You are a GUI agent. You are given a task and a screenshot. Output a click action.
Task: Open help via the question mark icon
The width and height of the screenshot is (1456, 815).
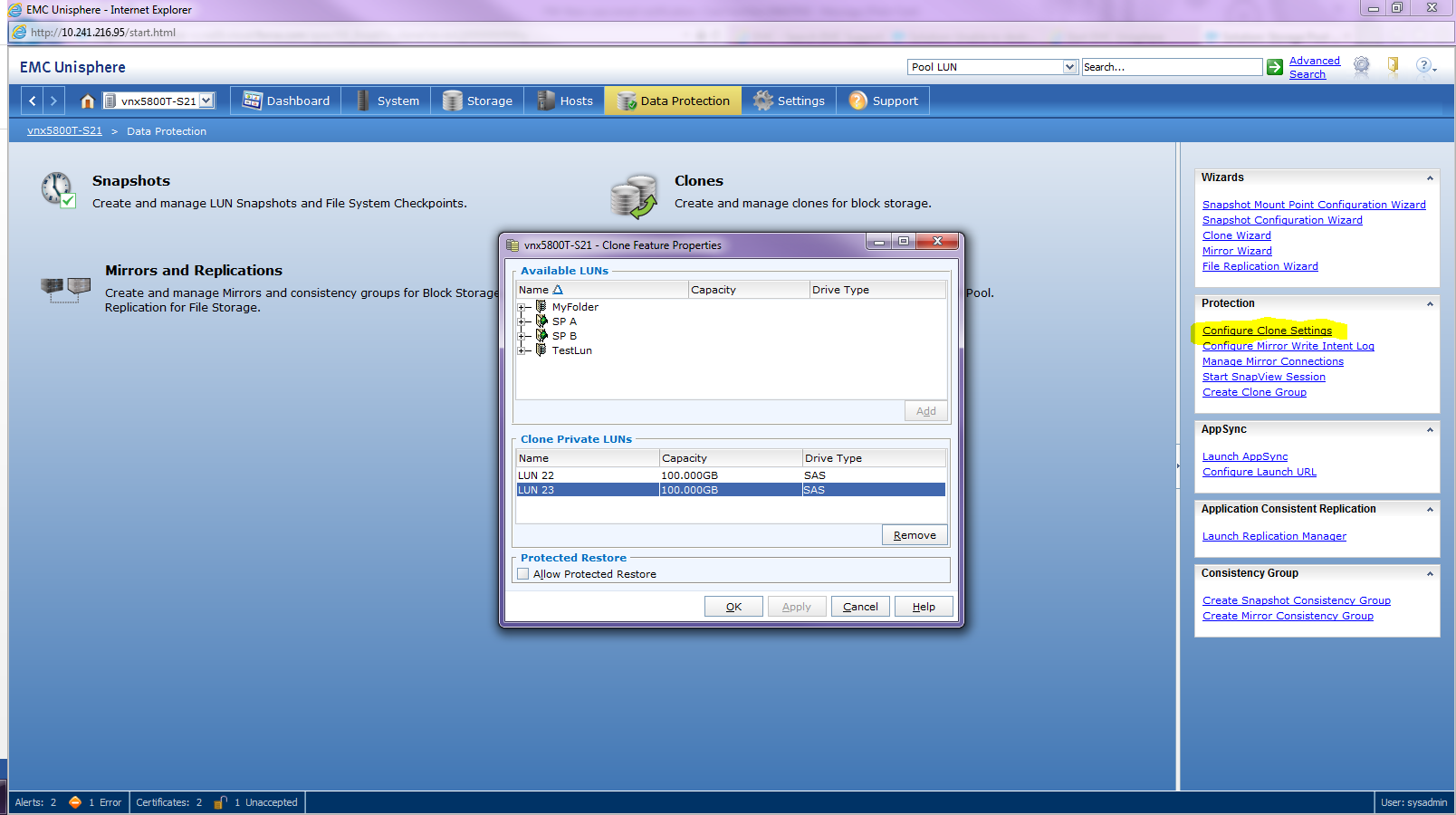pyautogui.click(x=1423, y=66)
